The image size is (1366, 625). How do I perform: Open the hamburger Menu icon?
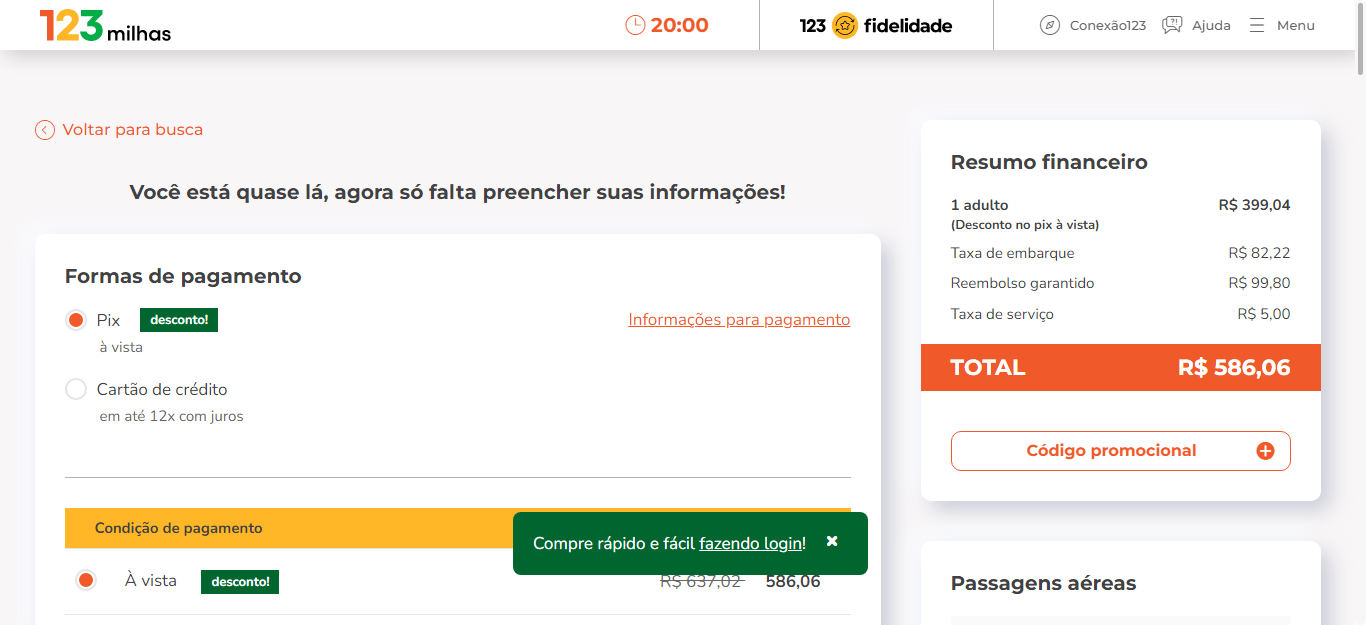[x=1257, y=25]
